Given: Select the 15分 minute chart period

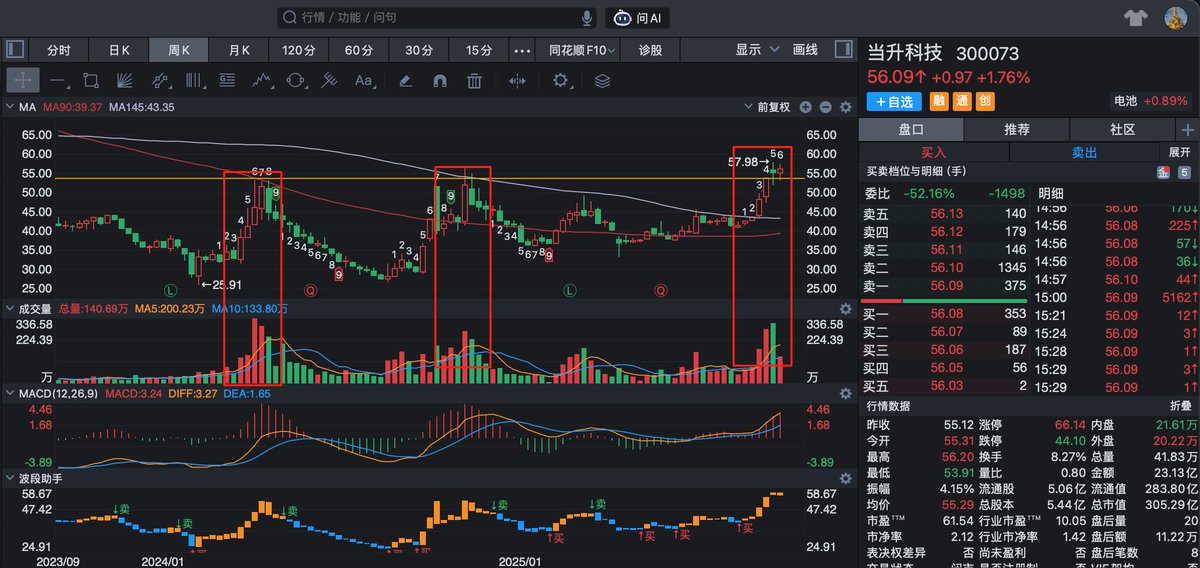Looking at the screenshot, I should (479, 50).
